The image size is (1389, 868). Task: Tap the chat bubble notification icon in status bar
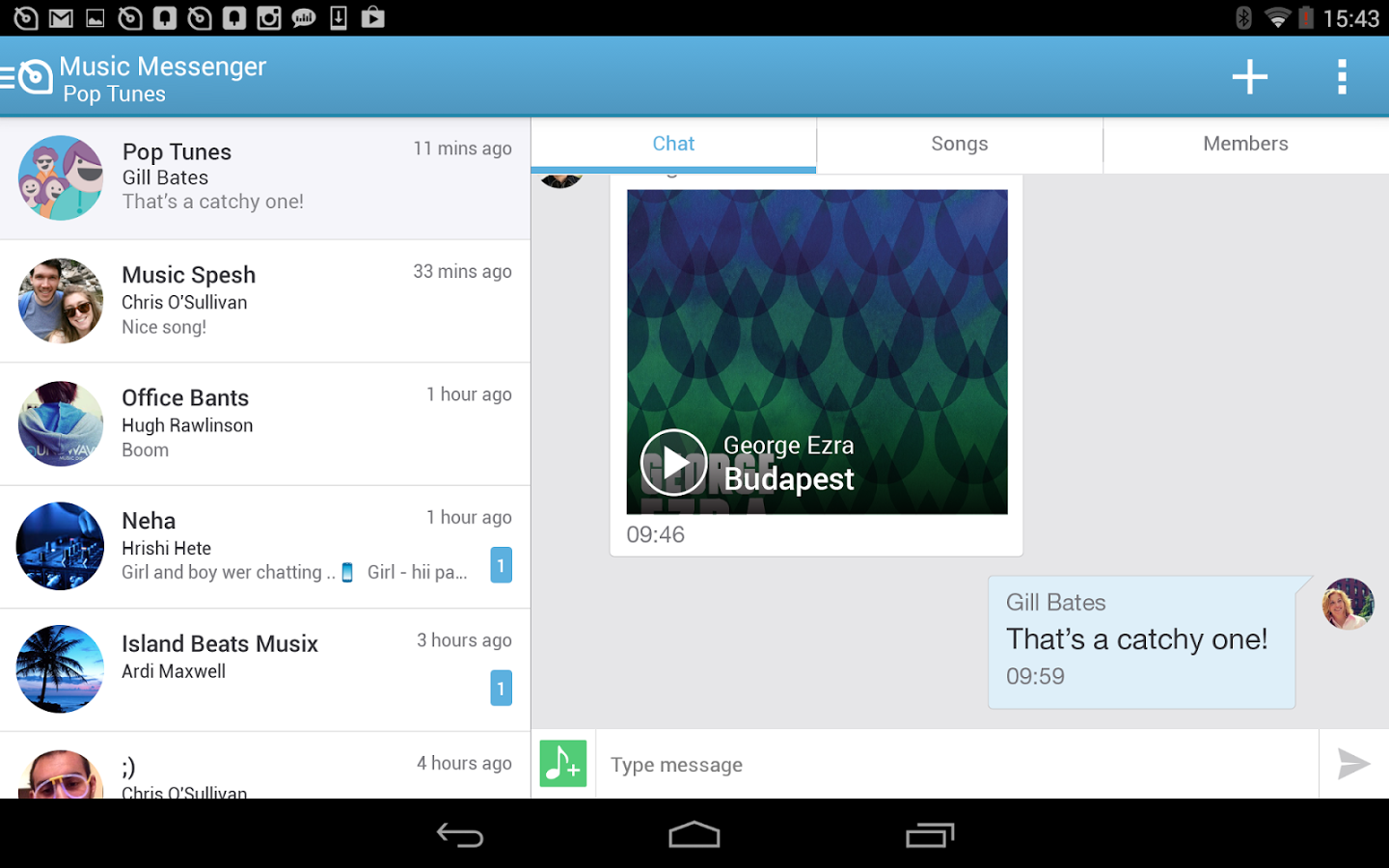(x=304, y=17)
